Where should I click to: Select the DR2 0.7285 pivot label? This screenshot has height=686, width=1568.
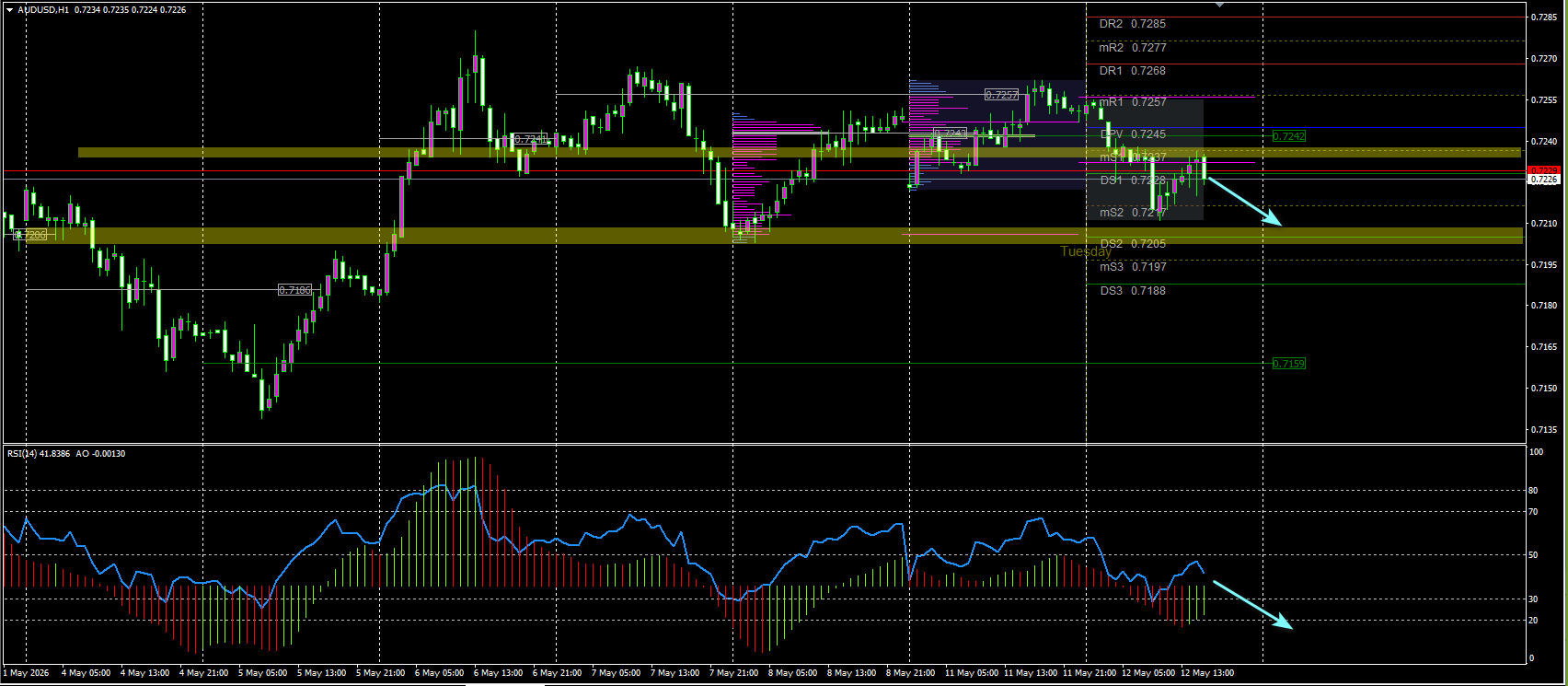point(1132,24)
